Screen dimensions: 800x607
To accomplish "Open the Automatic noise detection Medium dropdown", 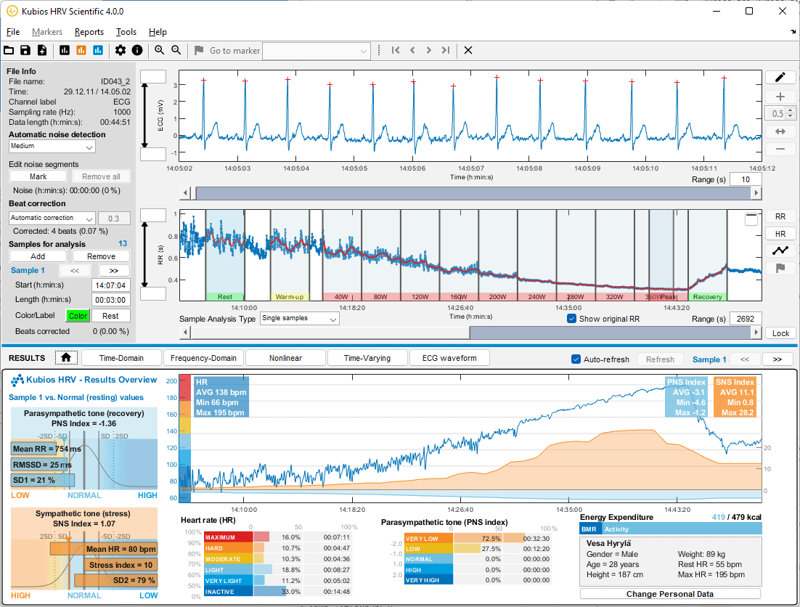I will [x=52, y=146].
